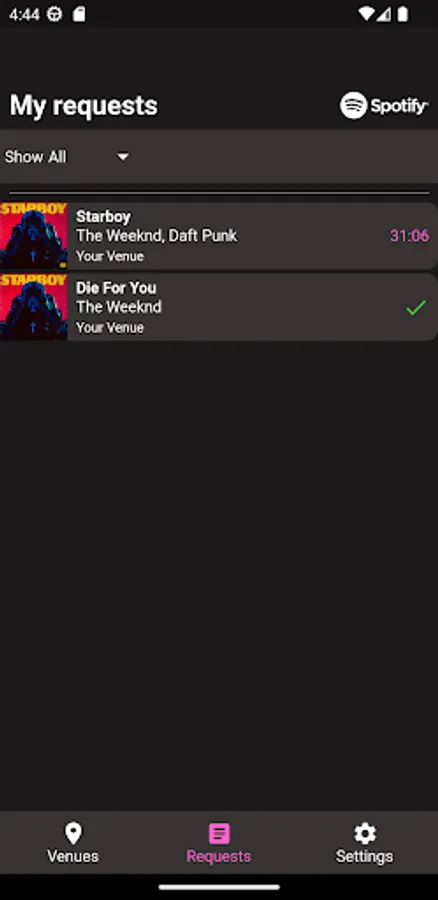Switch to the Venues tab
The image size is (438, 900).
[x=73, y=843]
